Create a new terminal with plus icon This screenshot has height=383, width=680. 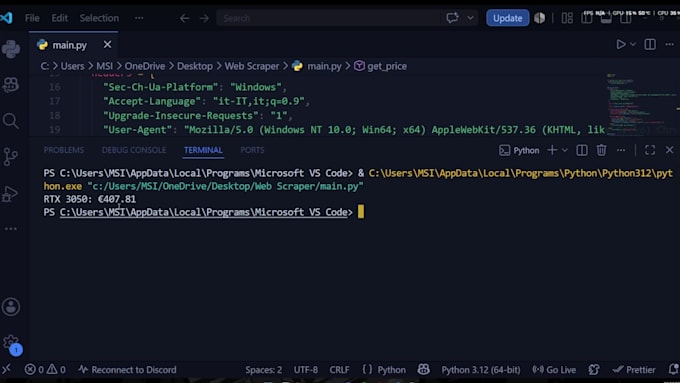(552, 150)
